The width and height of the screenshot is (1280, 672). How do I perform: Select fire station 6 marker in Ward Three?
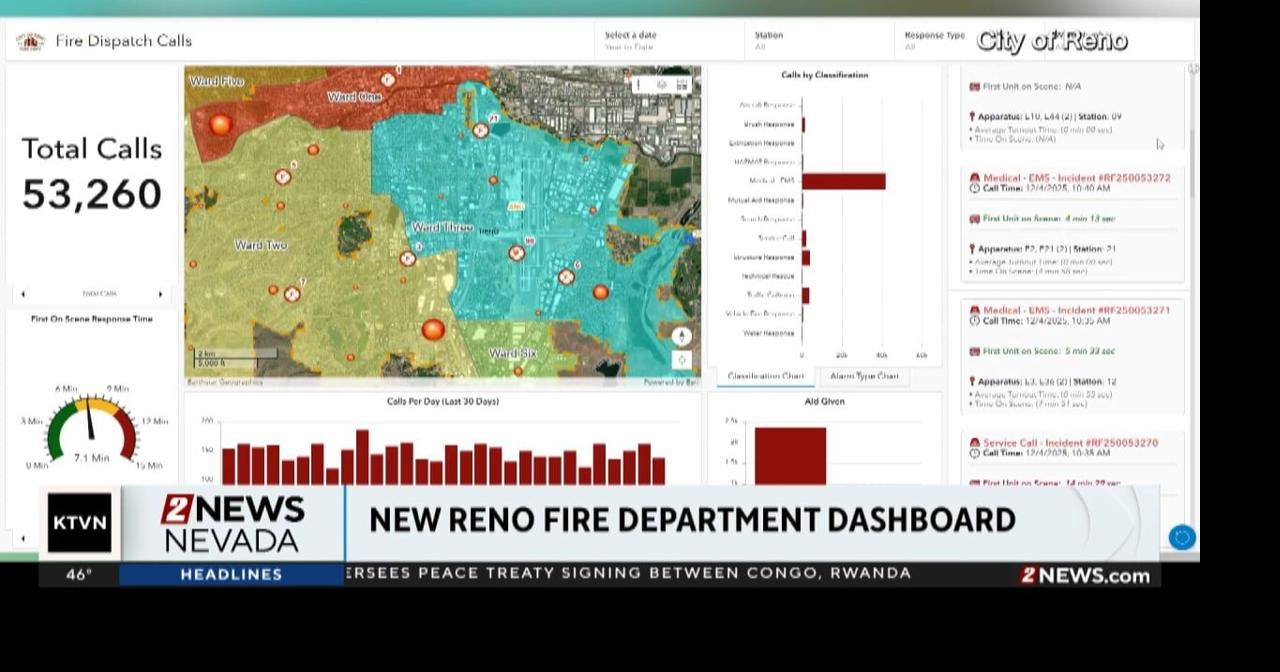566,277
